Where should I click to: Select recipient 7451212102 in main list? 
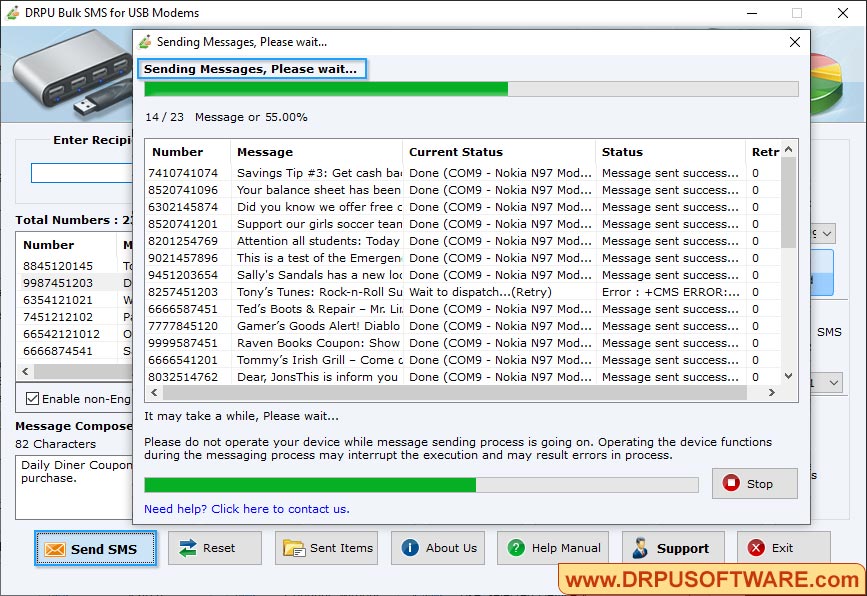pyautogui.click(x=75, y=317)
